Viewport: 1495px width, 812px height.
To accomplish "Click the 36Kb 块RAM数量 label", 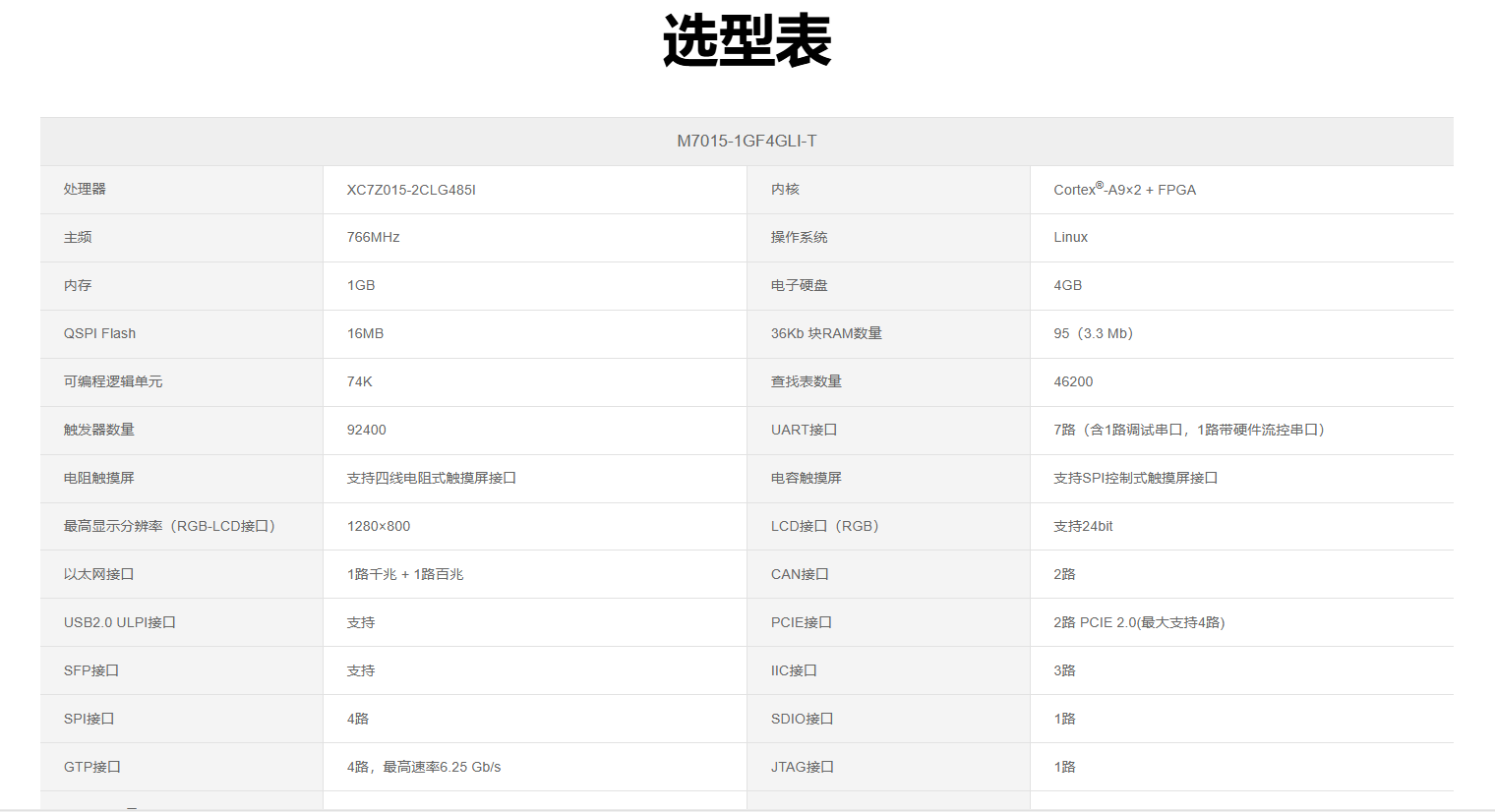I will pyautogui.click(x=826, y=334).
